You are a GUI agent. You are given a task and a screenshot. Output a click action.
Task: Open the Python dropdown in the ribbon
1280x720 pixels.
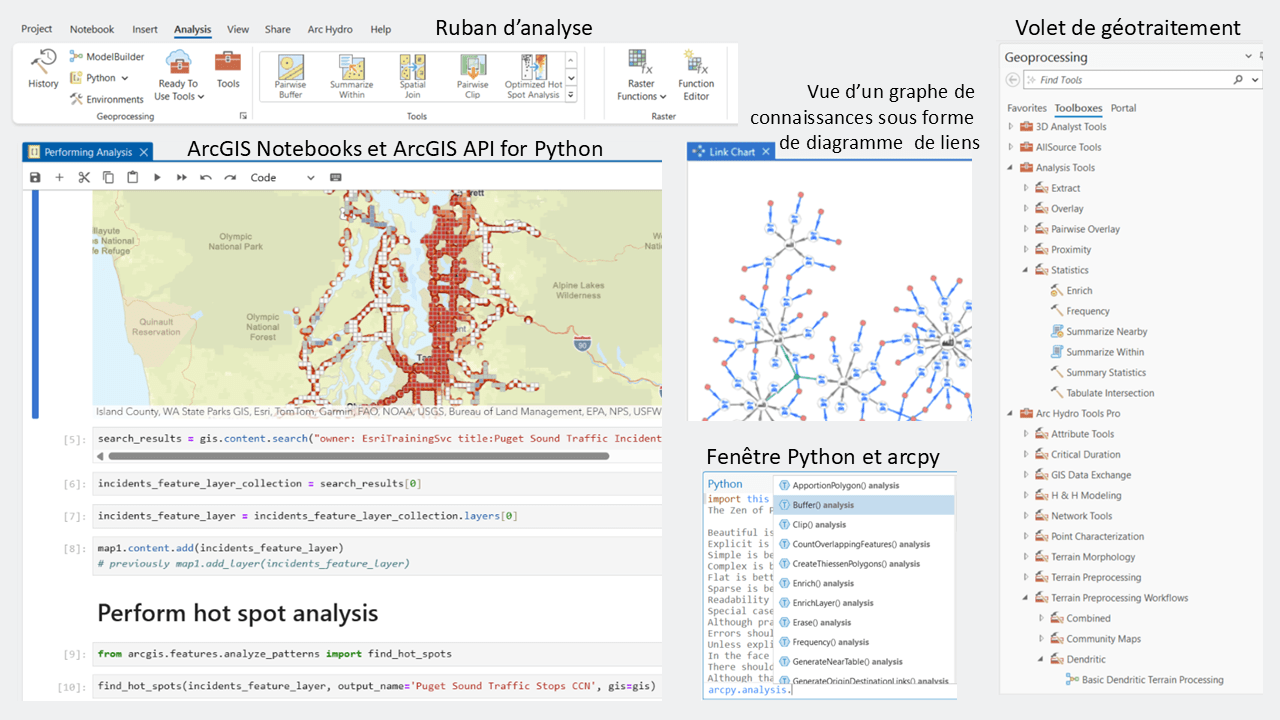click(99, 78)
